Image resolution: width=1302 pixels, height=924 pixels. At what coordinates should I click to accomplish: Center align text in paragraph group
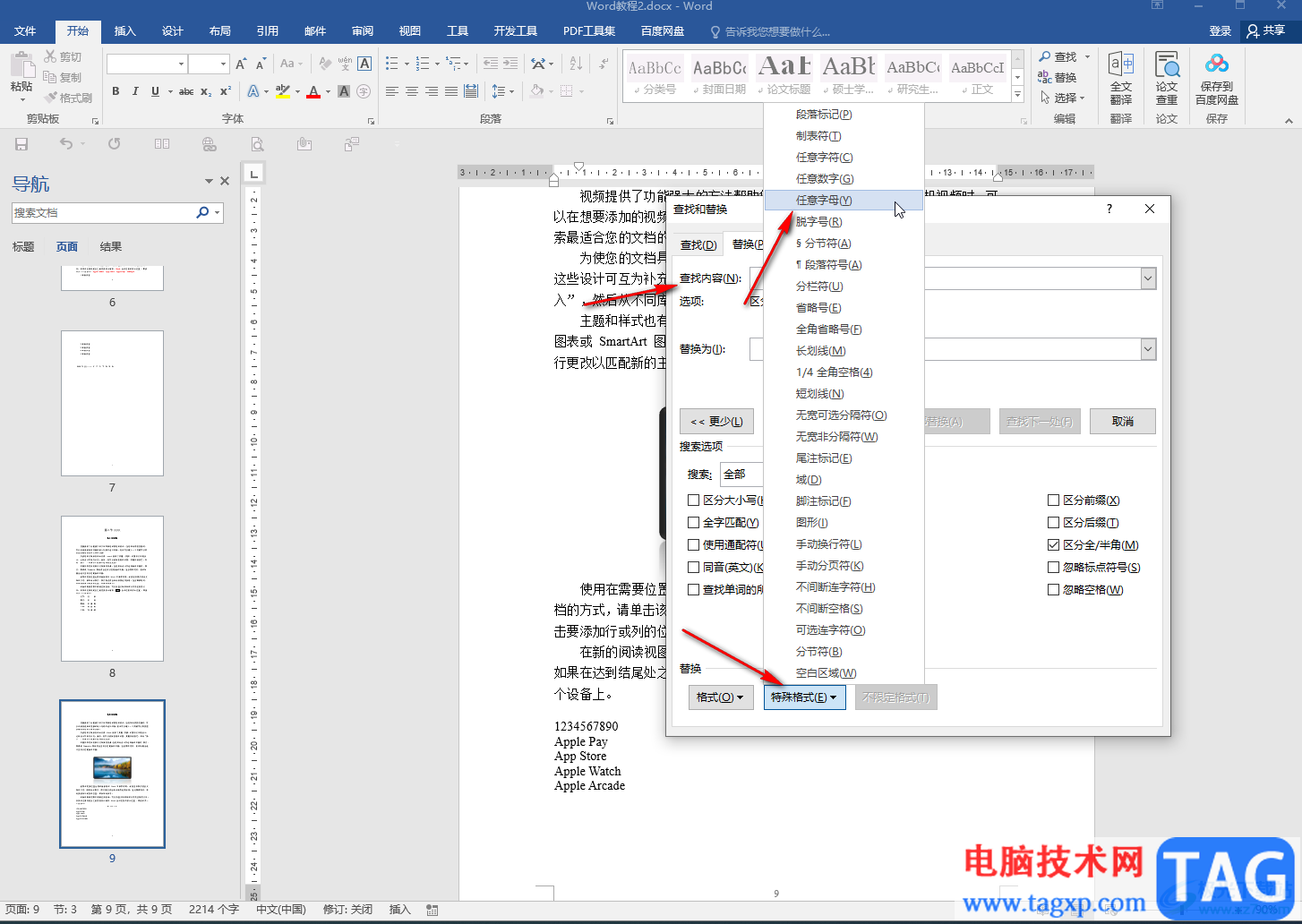pyautogui.click(x=411, y=91)
